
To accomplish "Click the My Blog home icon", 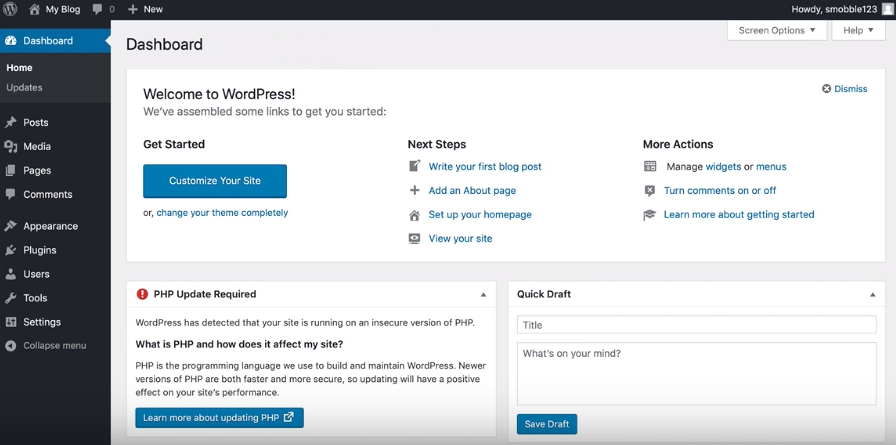I will 35,9.
